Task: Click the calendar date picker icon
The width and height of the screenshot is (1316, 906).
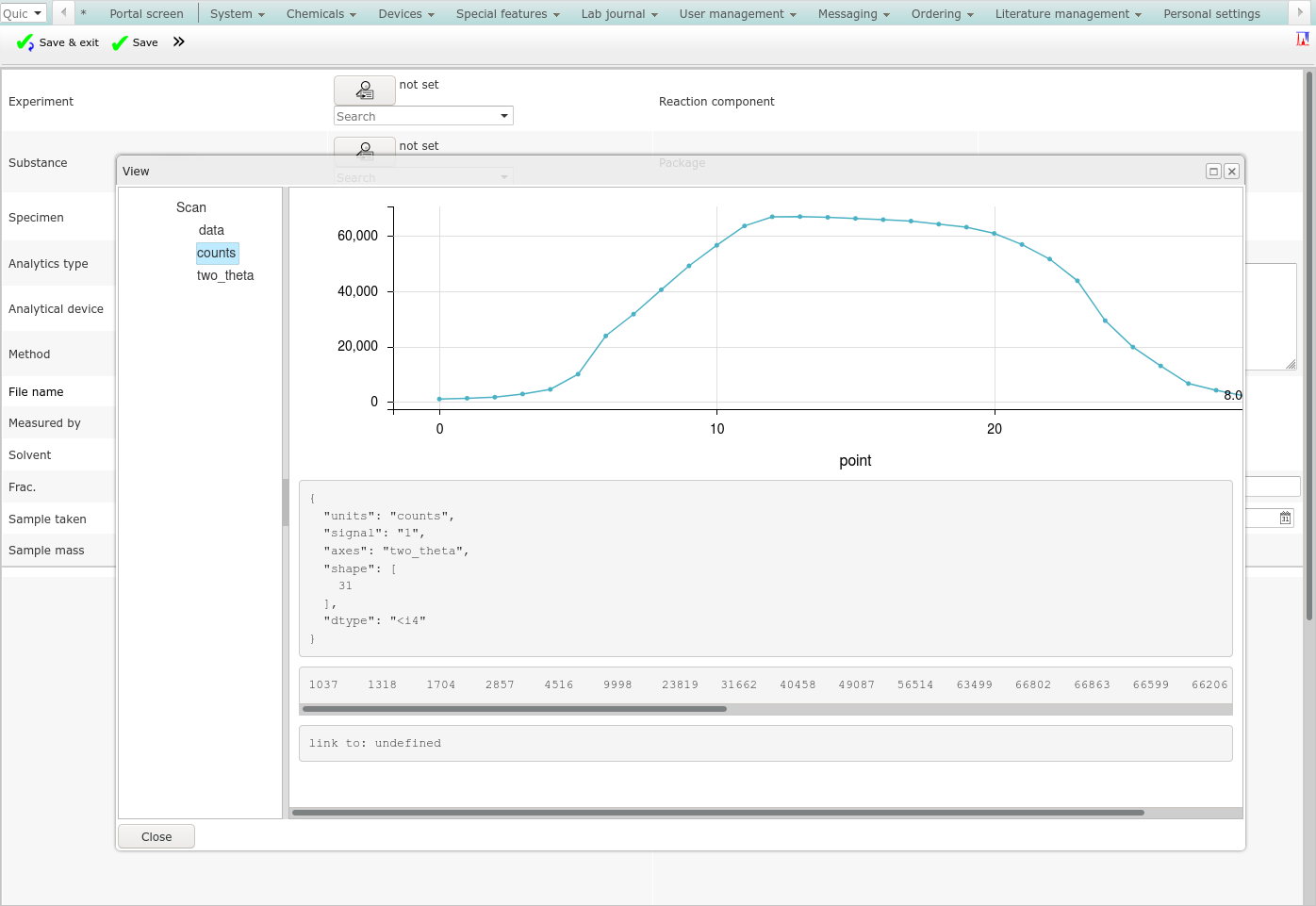Action: tap(1285, 518)
